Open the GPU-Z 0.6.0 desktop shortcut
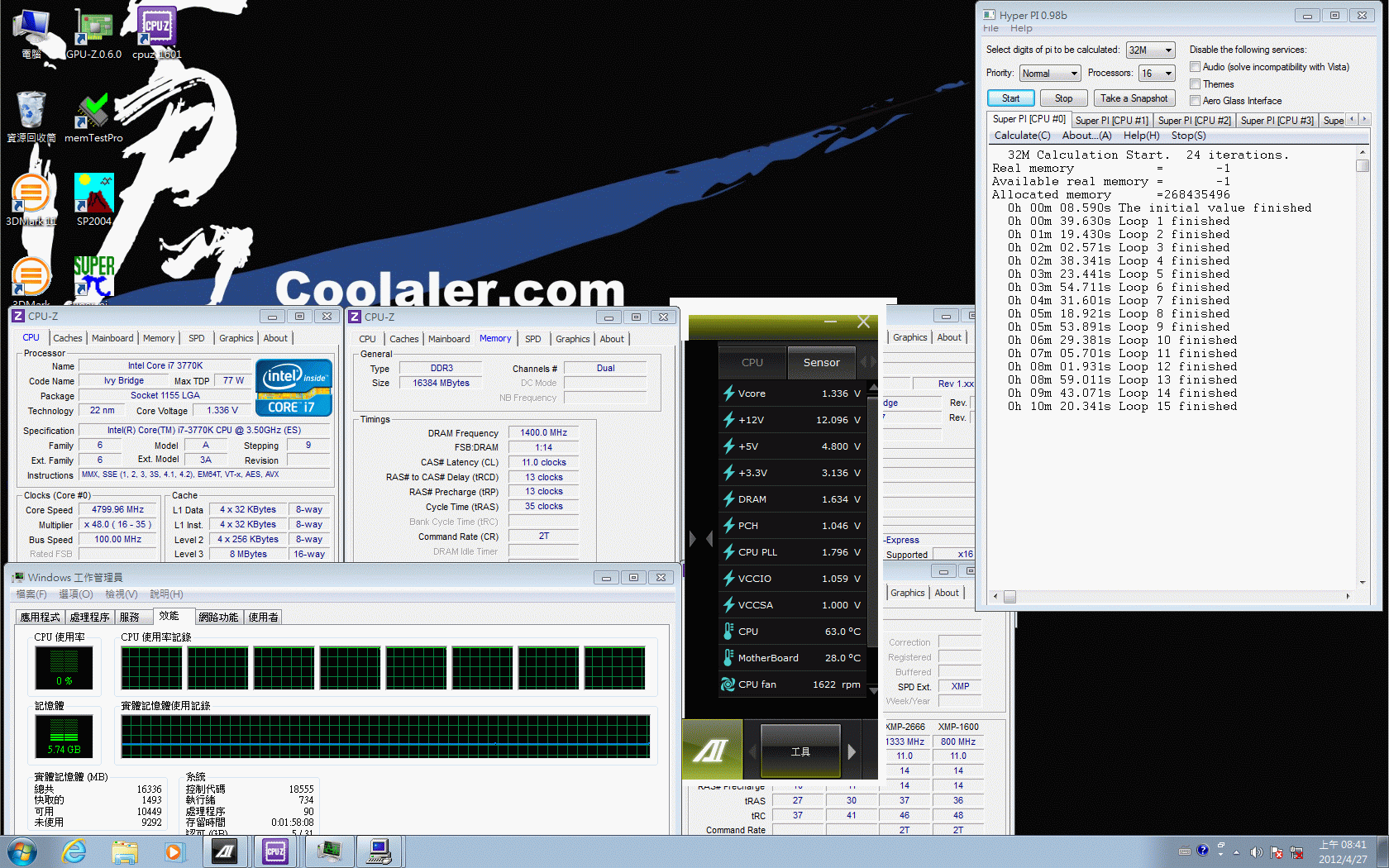1389x868 pixels. click(x=93, y=34)
